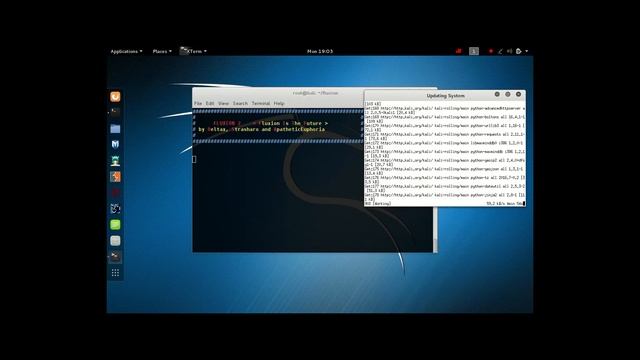Launch Metasploit from the dock
The width and height of the screenshot is (640, 360).
115,144
